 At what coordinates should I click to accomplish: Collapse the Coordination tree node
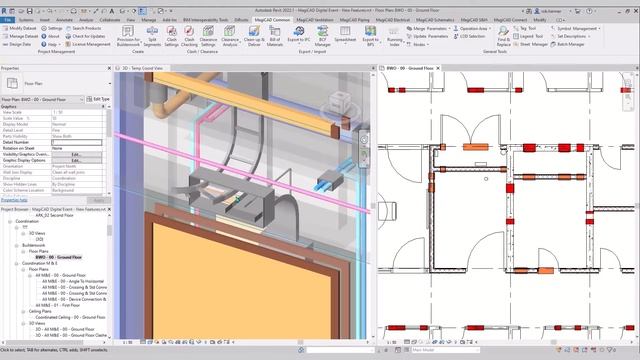[x=10, y=221]
